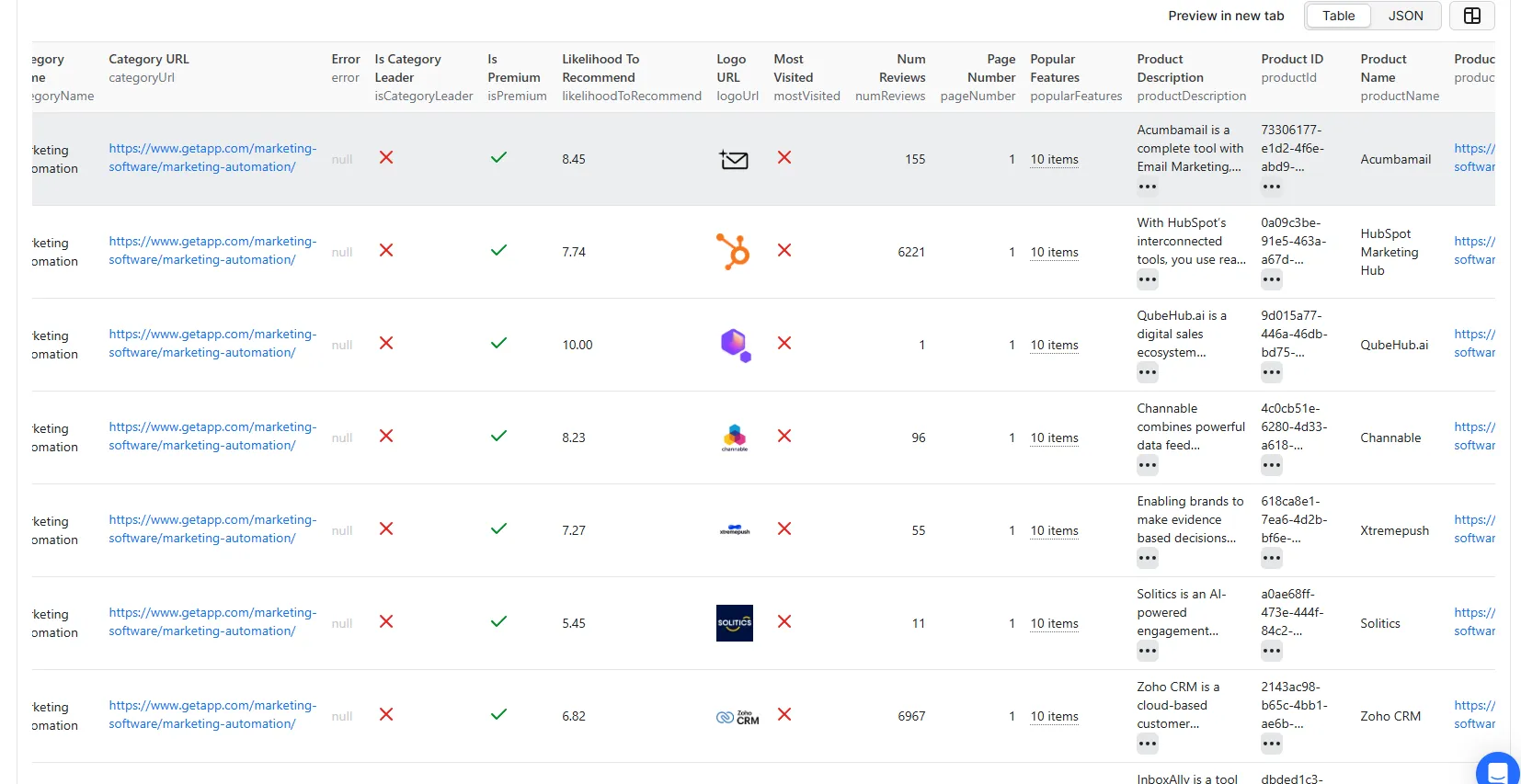Click Preview in new tab link
Image resolution: width=1521 pixels, height=784 pixels.
click(1225, 16)
